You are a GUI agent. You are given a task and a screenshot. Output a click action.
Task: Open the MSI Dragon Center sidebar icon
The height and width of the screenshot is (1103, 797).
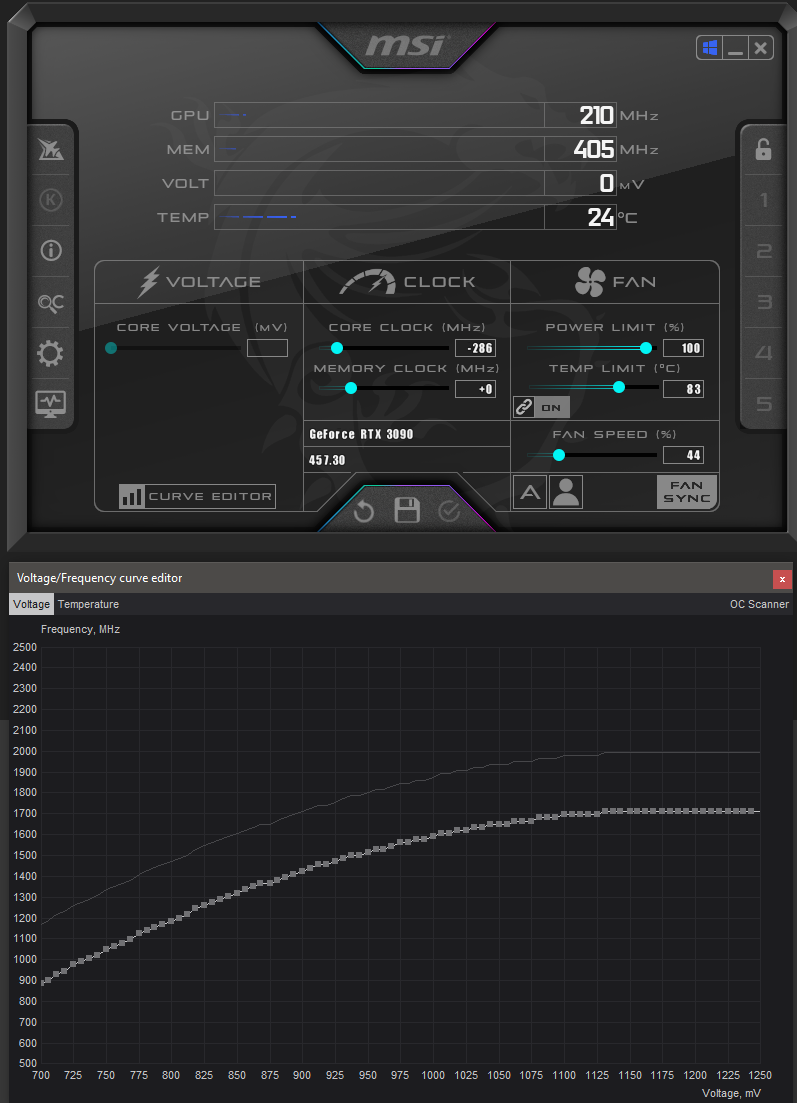point(50,149)
